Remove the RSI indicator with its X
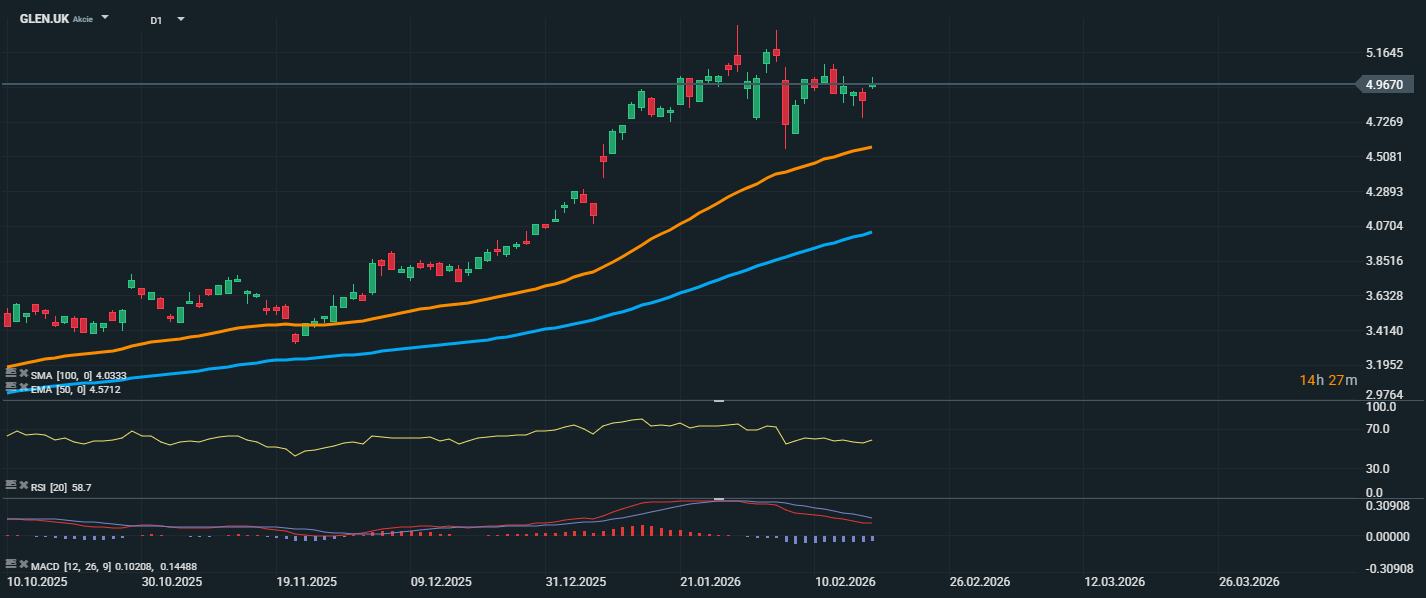Screen dimensions: 1426x598 pos(23,485)
